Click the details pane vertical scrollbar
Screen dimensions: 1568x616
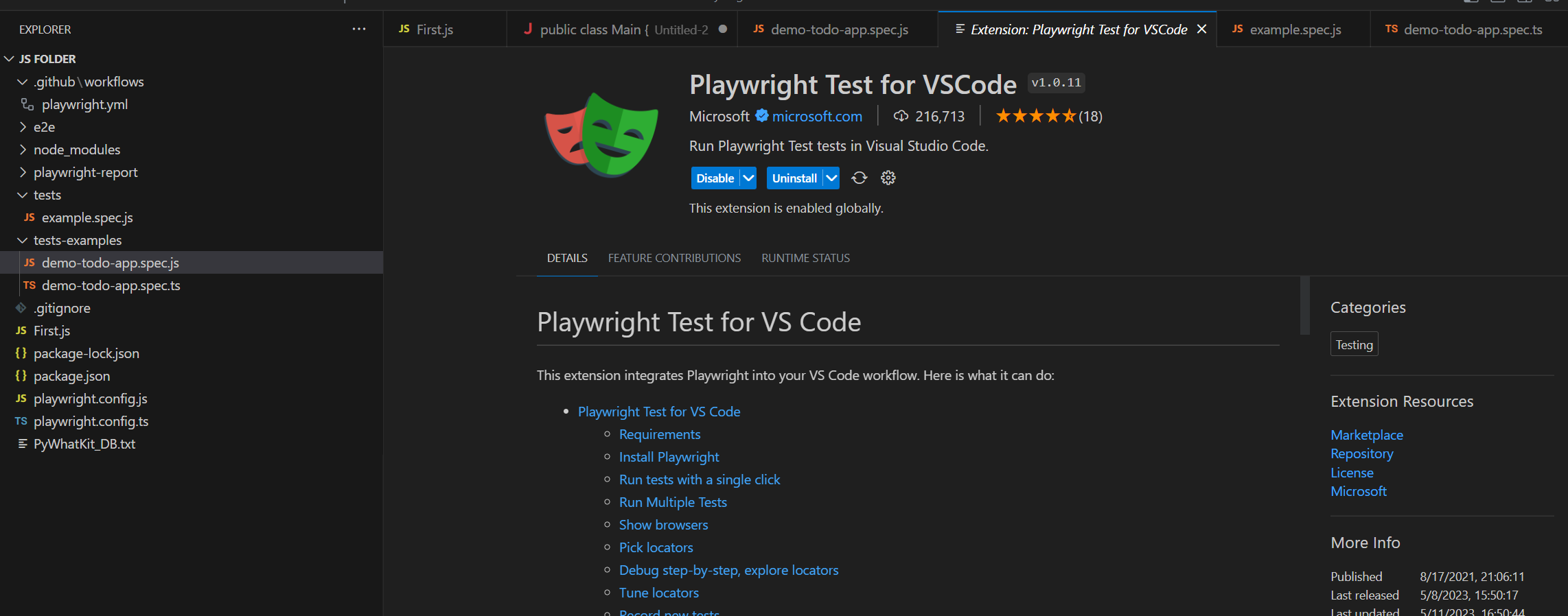pyautogui.click(x=1304, y=307)
